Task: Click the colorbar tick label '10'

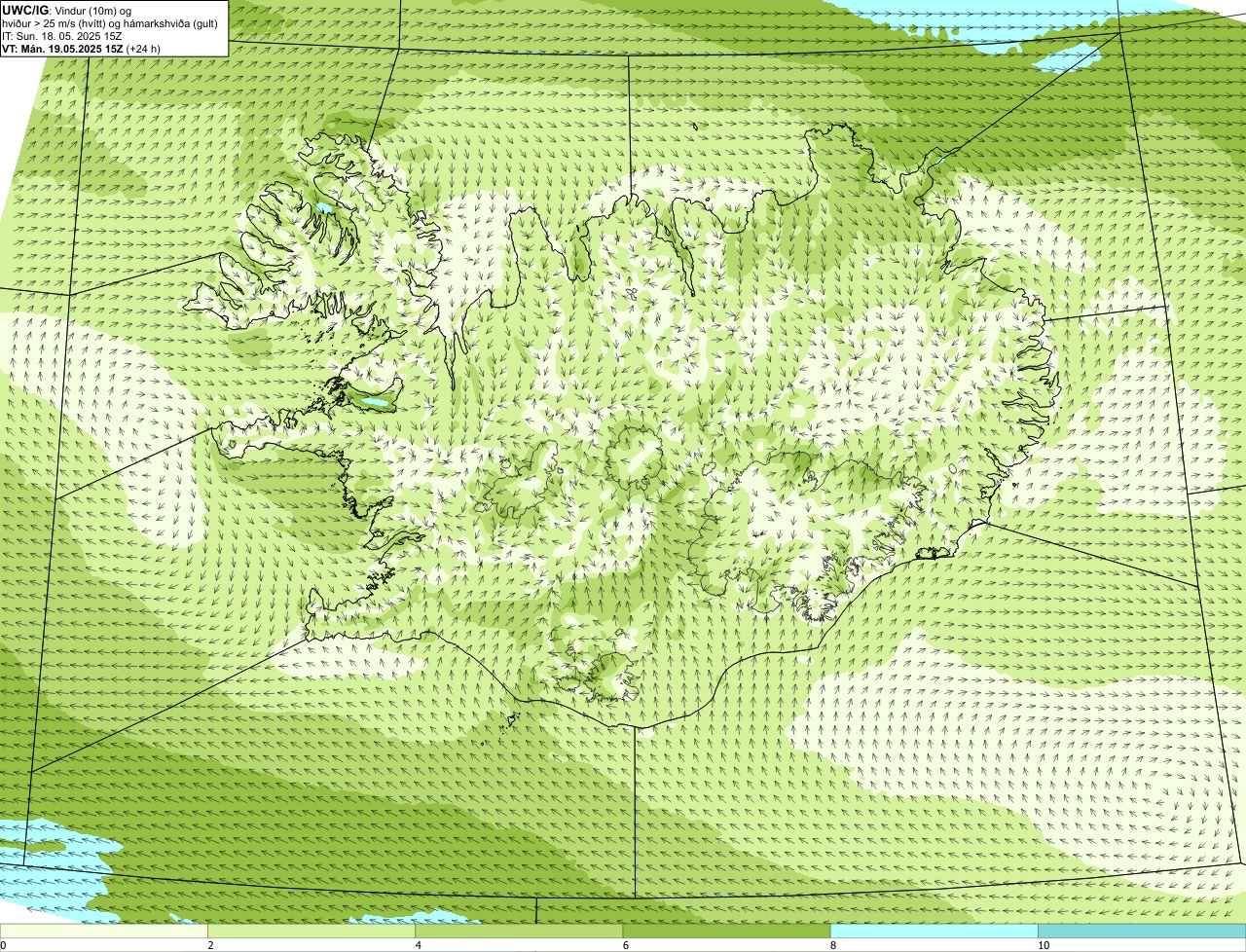Action: (1043, 945)
